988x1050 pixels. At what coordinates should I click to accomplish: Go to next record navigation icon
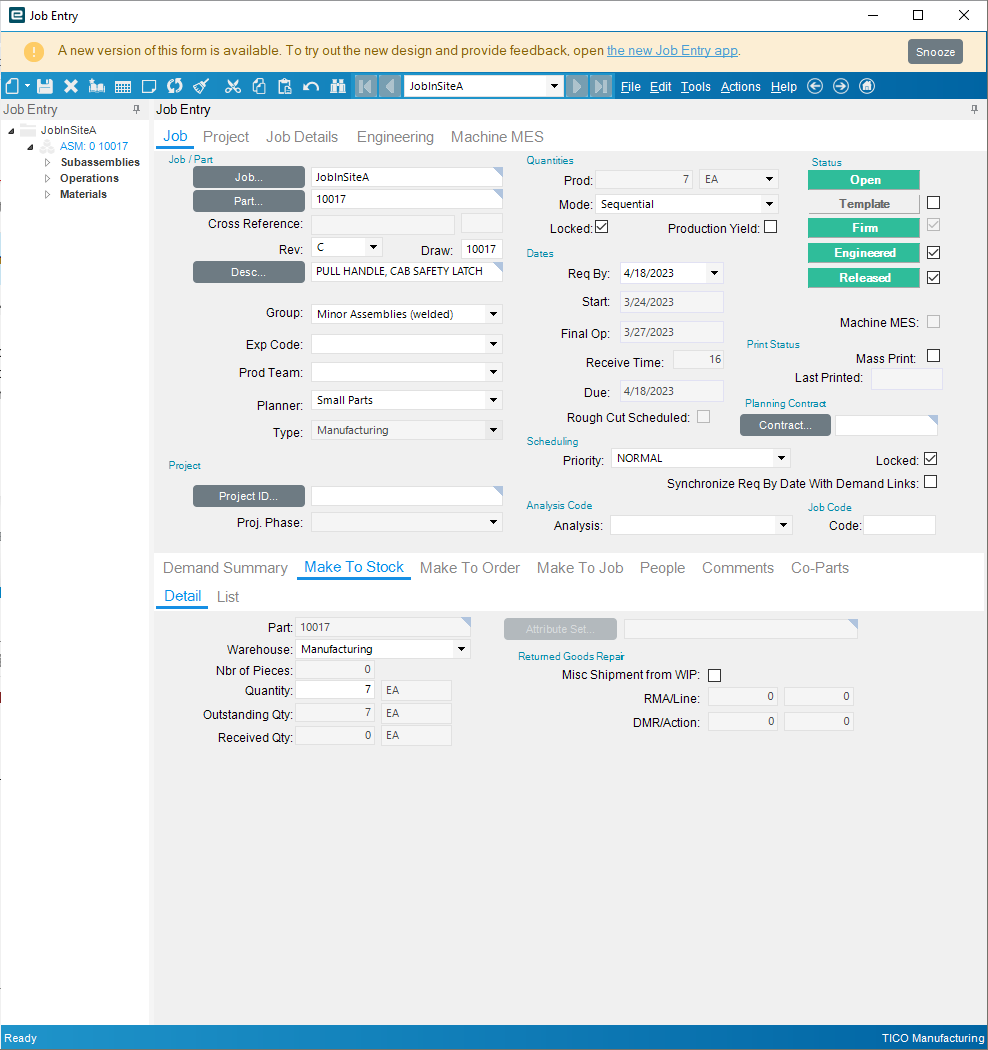576,86
